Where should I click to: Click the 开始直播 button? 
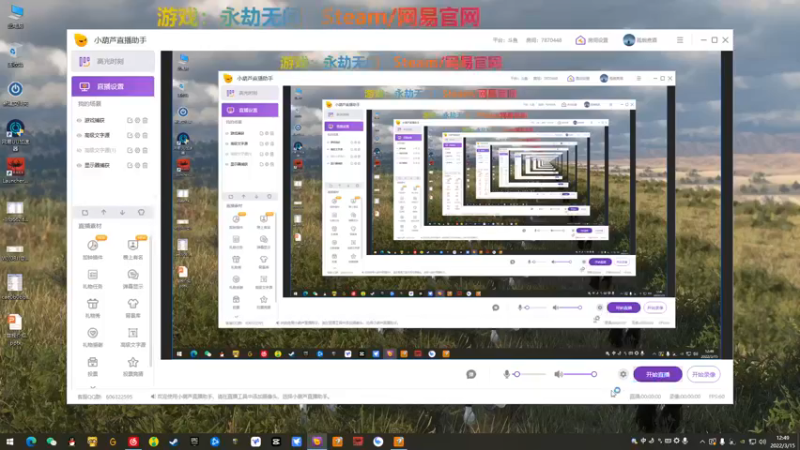tap(658, 374)
